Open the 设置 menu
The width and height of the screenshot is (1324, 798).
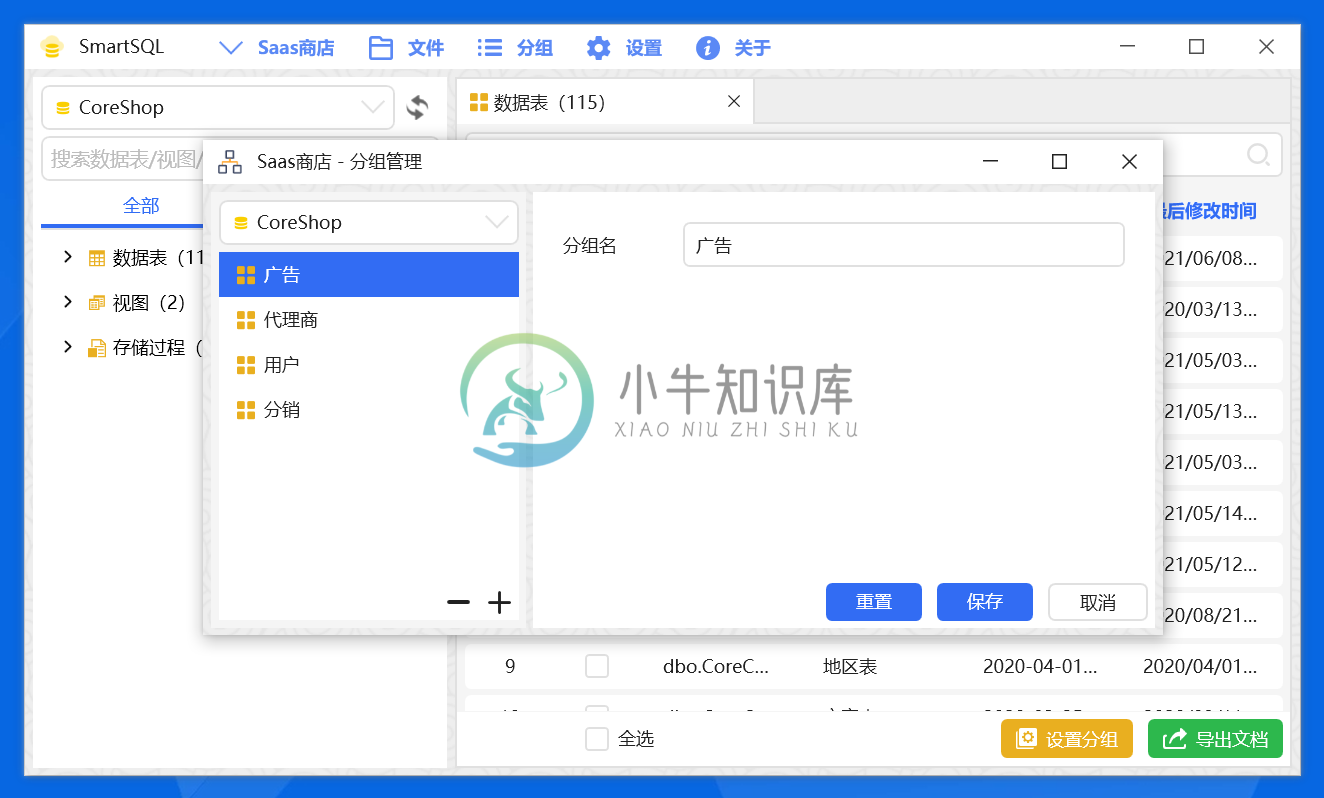tap(624, 48)
